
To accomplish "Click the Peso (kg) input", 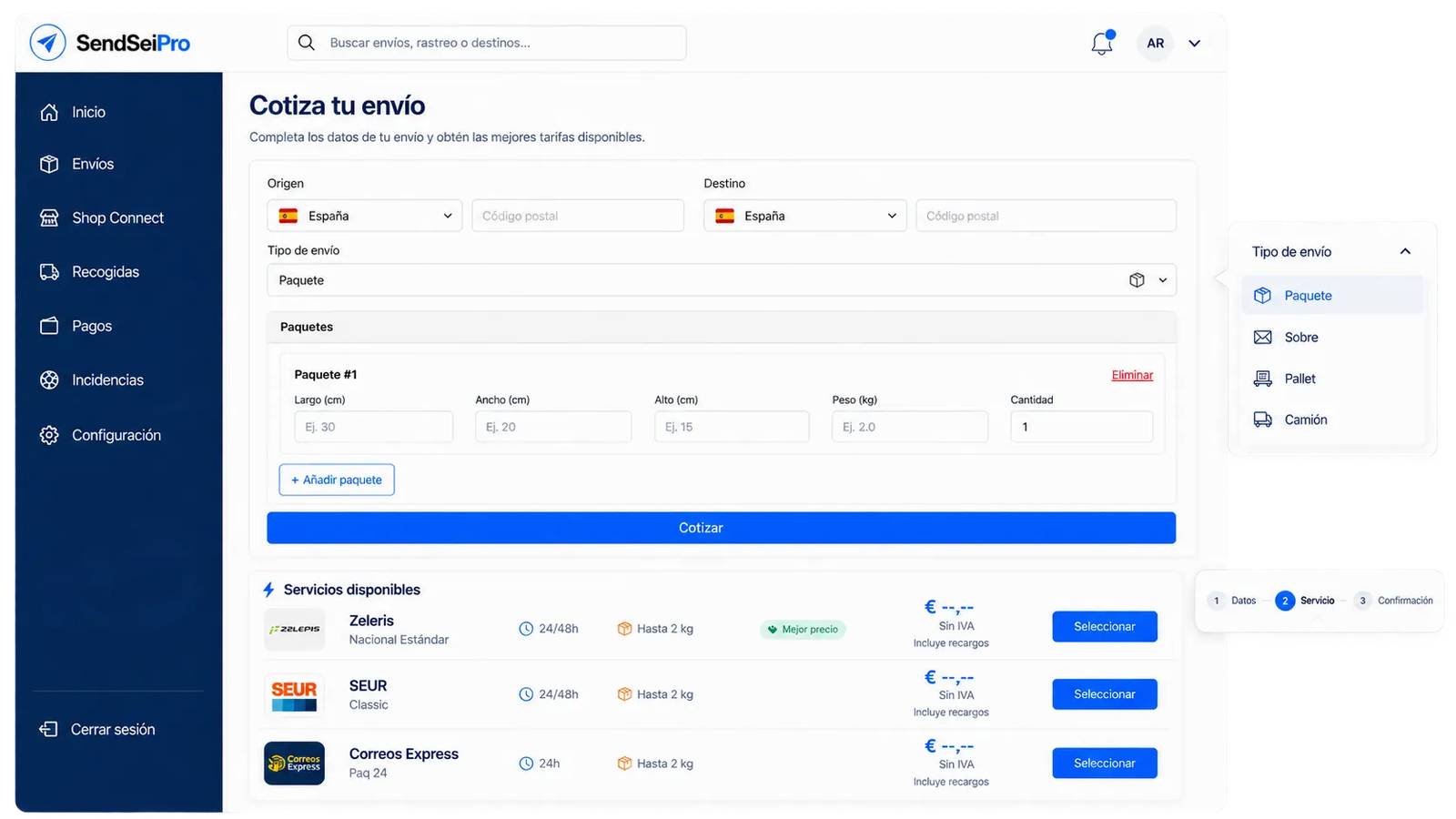I will pyautogui.click(x=910, y=427).
